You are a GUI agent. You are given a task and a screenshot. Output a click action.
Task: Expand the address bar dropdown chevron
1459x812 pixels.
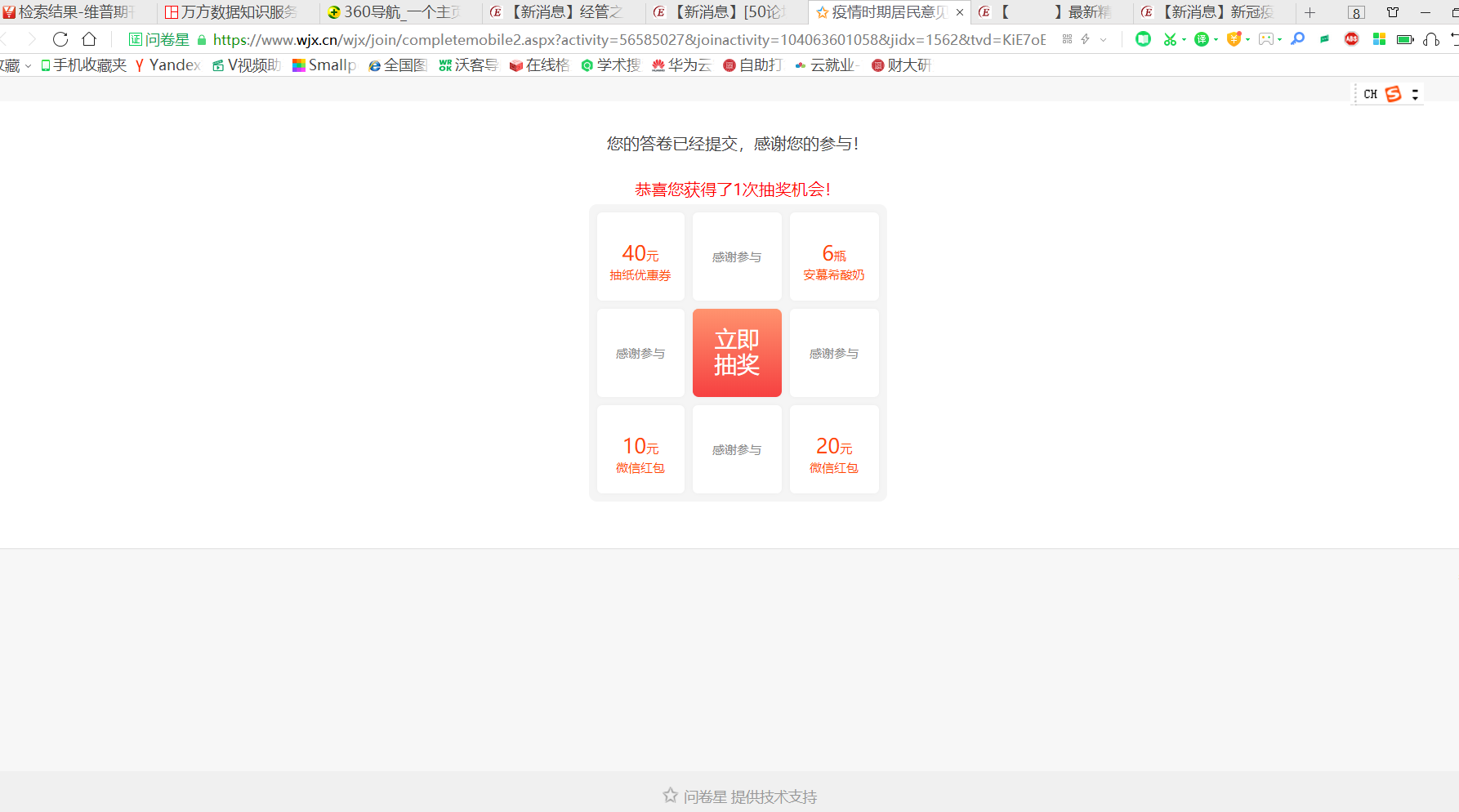[x=1104, y=39]
